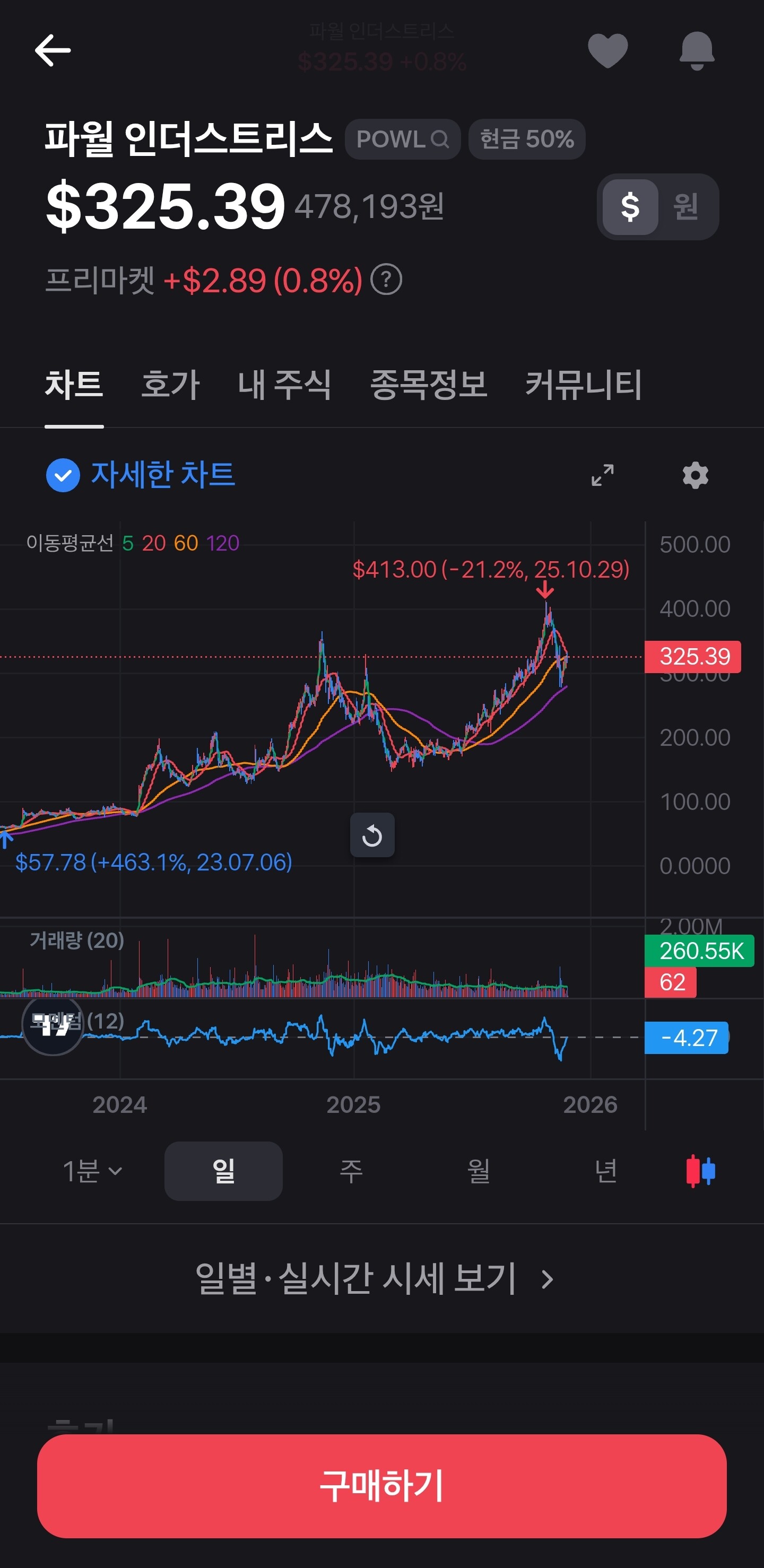The width and height of the screenshot is (764, 1568).
Task: Tap the moving average 5 period label
Action: 128,543
